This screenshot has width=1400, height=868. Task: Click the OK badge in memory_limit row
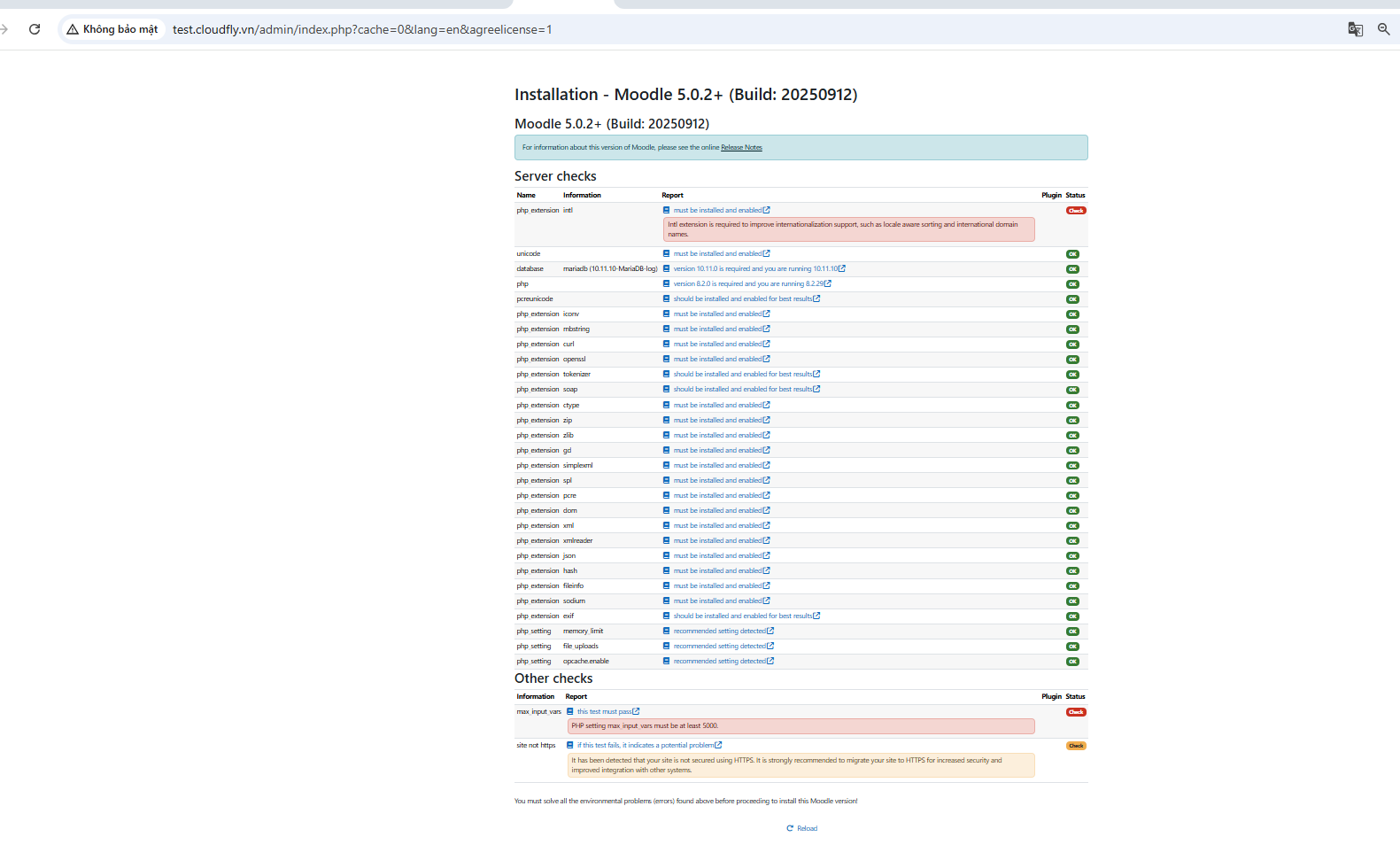(1072, 632)
